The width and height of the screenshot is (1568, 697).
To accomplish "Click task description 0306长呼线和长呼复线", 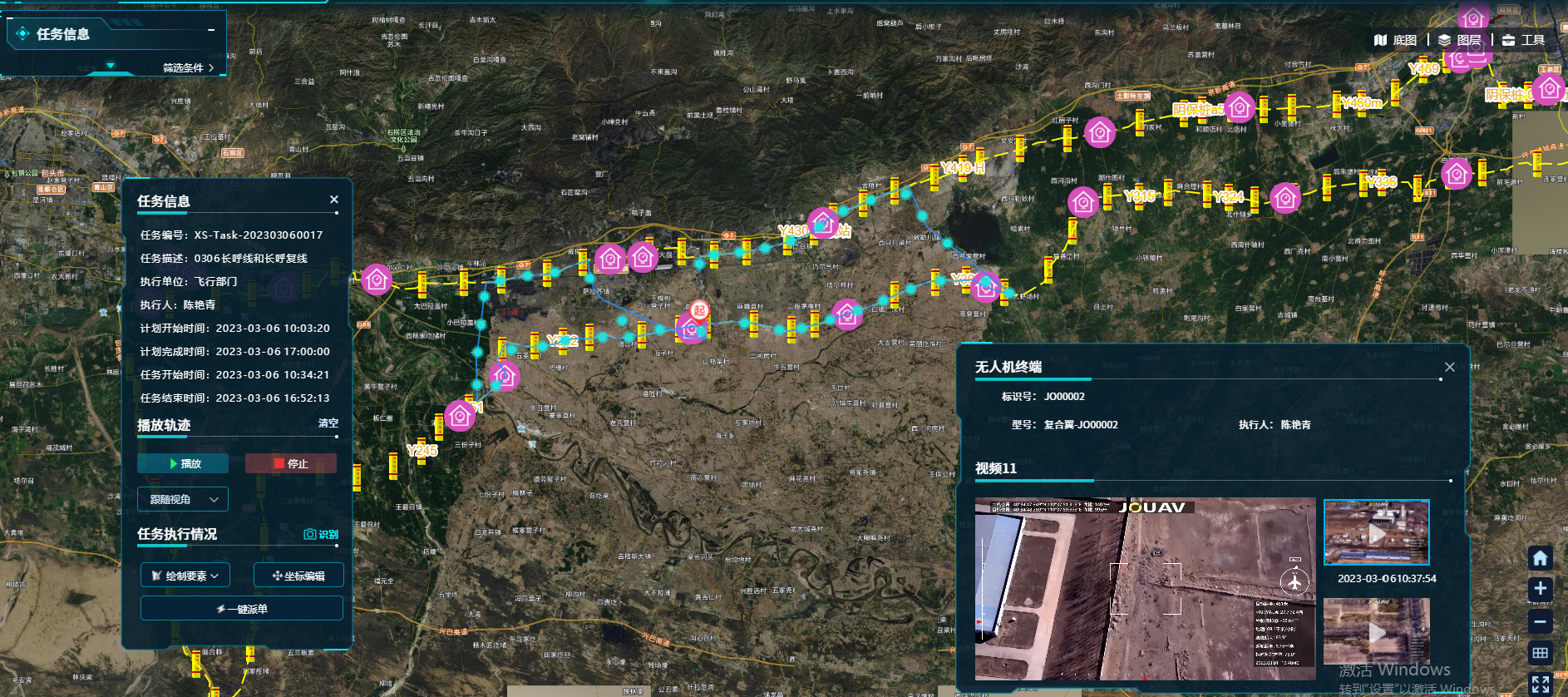I will coord(251,259).
